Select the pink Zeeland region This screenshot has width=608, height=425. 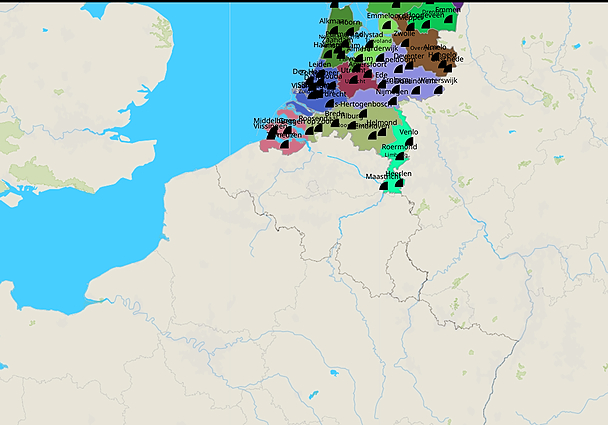coord(266,145)
